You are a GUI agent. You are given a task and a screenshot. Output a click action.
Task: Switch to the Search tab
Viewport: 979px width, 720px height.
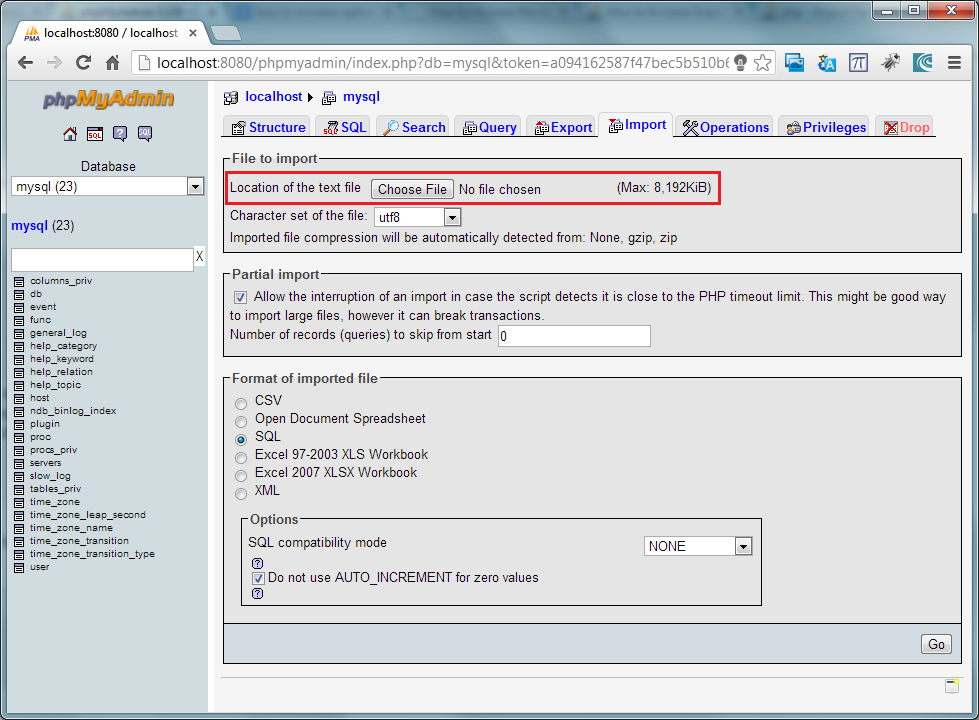click(415, 127)
